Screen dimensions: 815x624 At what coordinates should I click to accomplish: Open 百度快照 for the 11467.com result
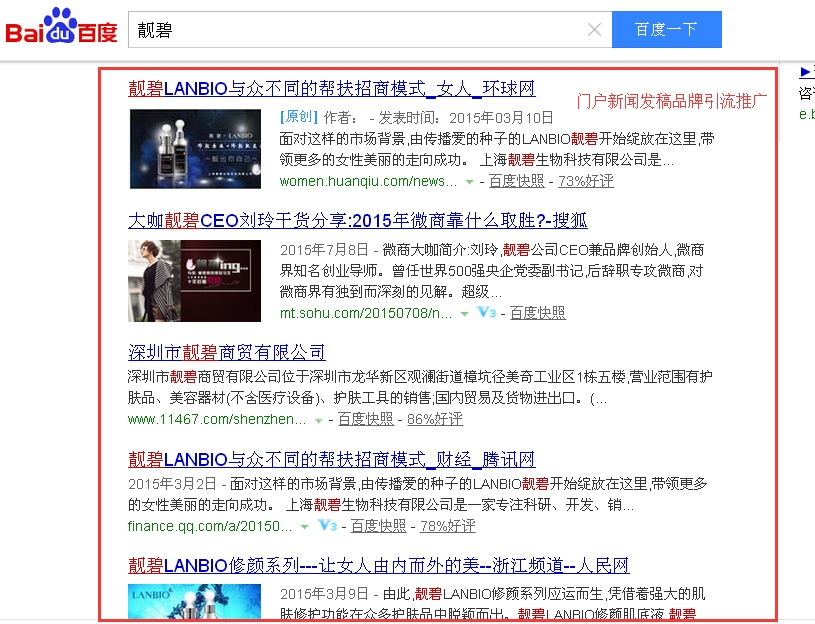coord(365,419)
